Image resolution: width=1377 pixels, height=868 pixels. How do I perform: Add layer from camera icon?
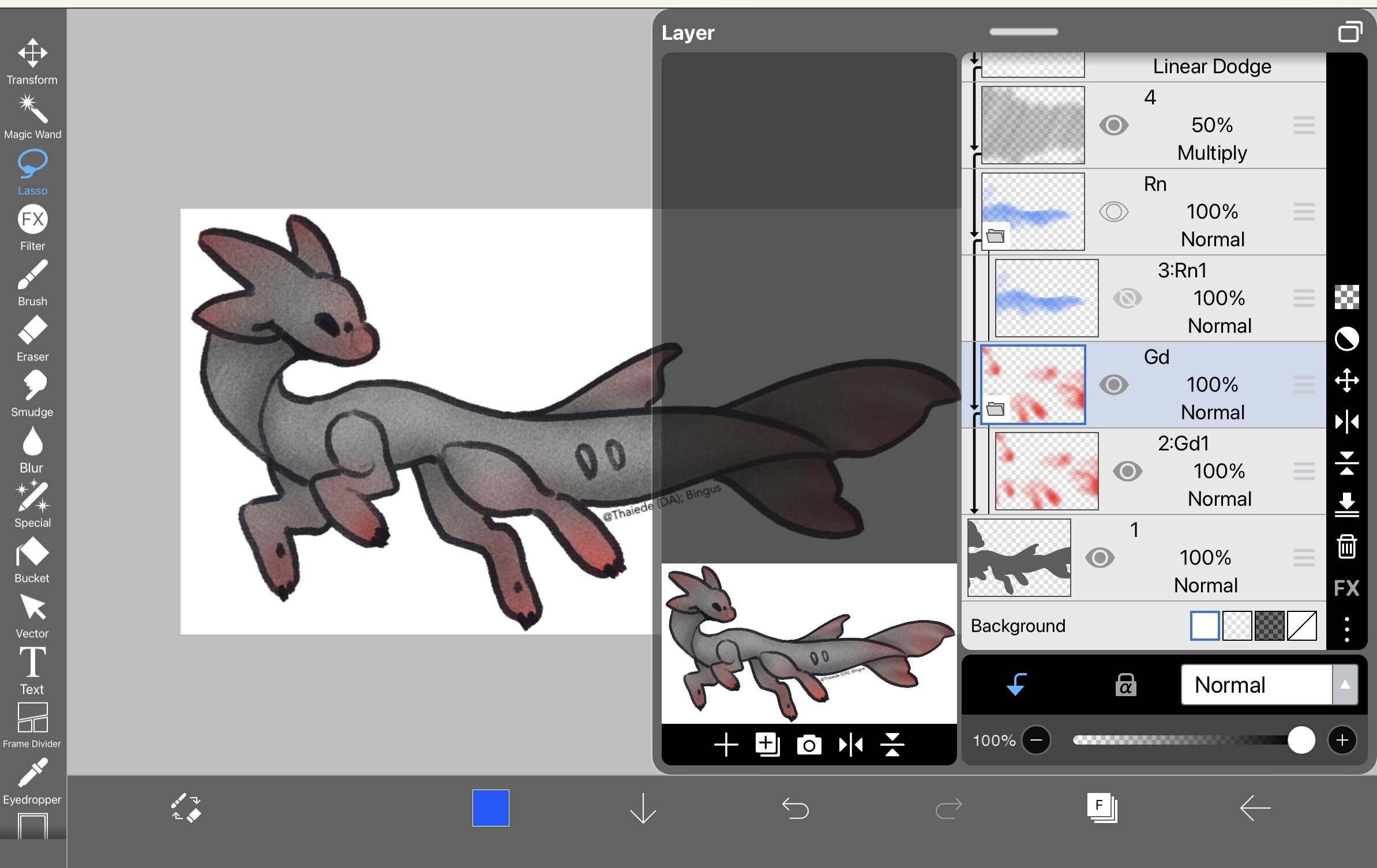point(809,745)
